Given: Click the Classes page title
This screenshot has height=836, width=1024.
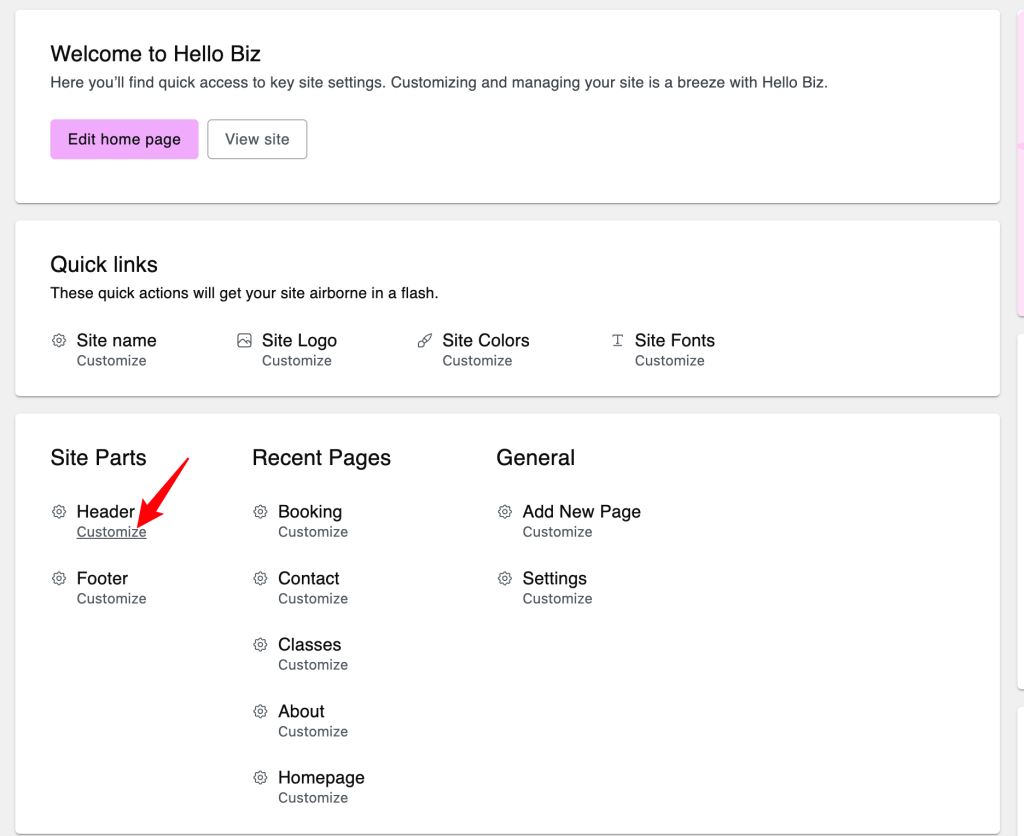Looking at the screenshot, I should coord(310,645).
